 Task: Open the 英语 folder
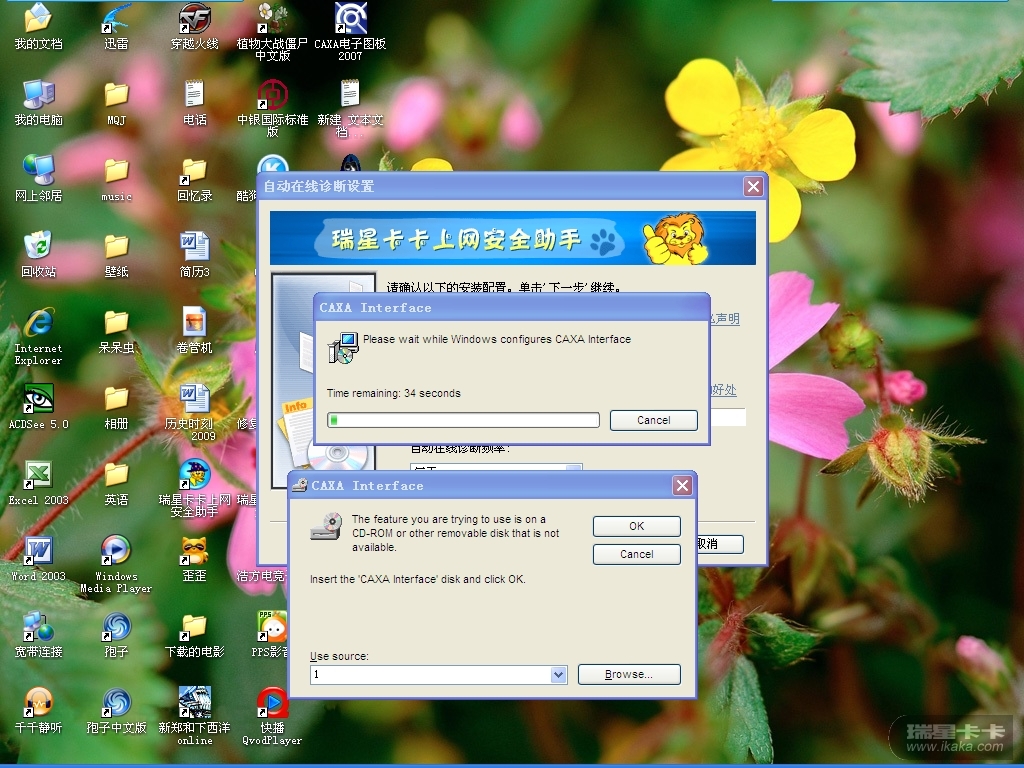(x=116, y=483)
